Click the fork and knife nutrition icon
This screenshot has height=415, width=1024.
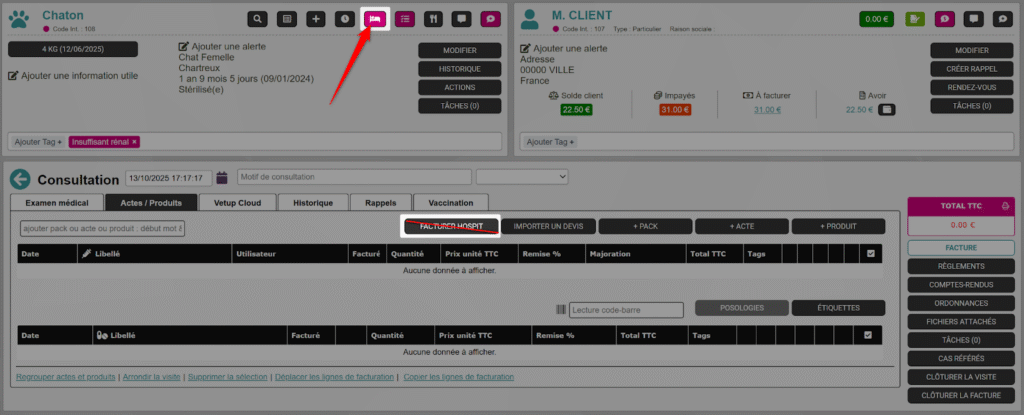click(433, 19)
